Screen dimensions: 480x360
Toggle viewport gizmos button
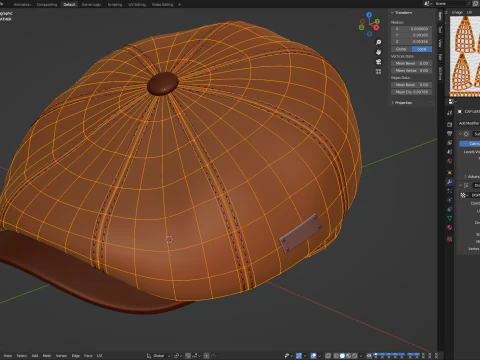pos(299,356)
